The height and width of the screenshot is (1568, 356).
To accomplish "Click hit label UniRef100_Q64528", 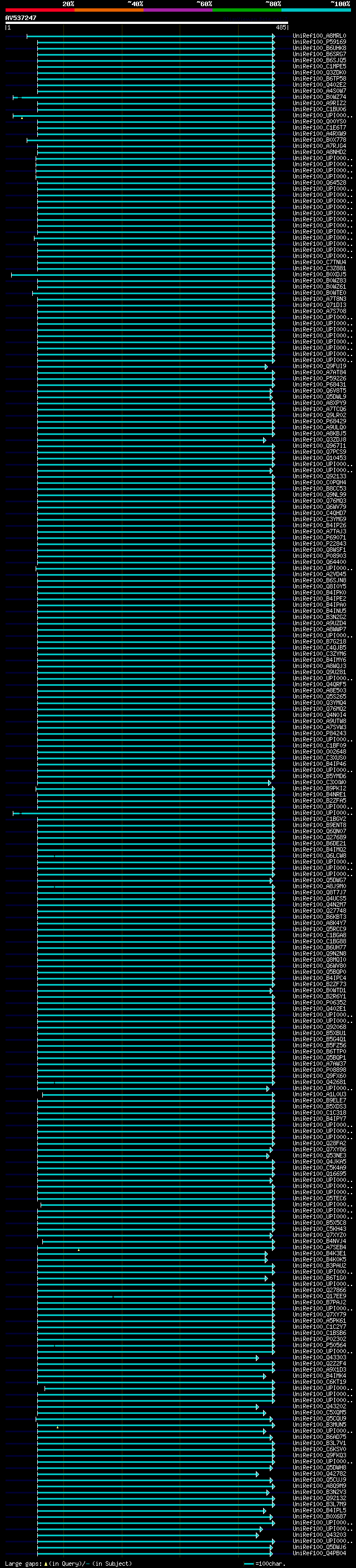I will [x=319, y=182].
